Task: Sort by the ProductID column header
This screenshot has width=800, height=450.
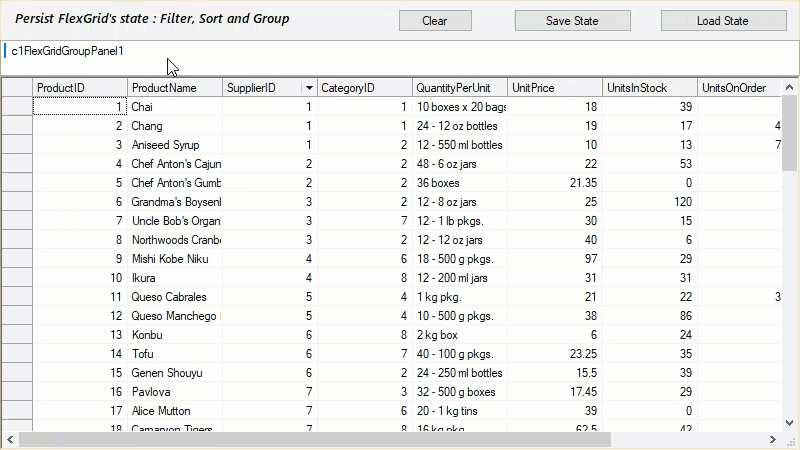Action: (80, 88)
